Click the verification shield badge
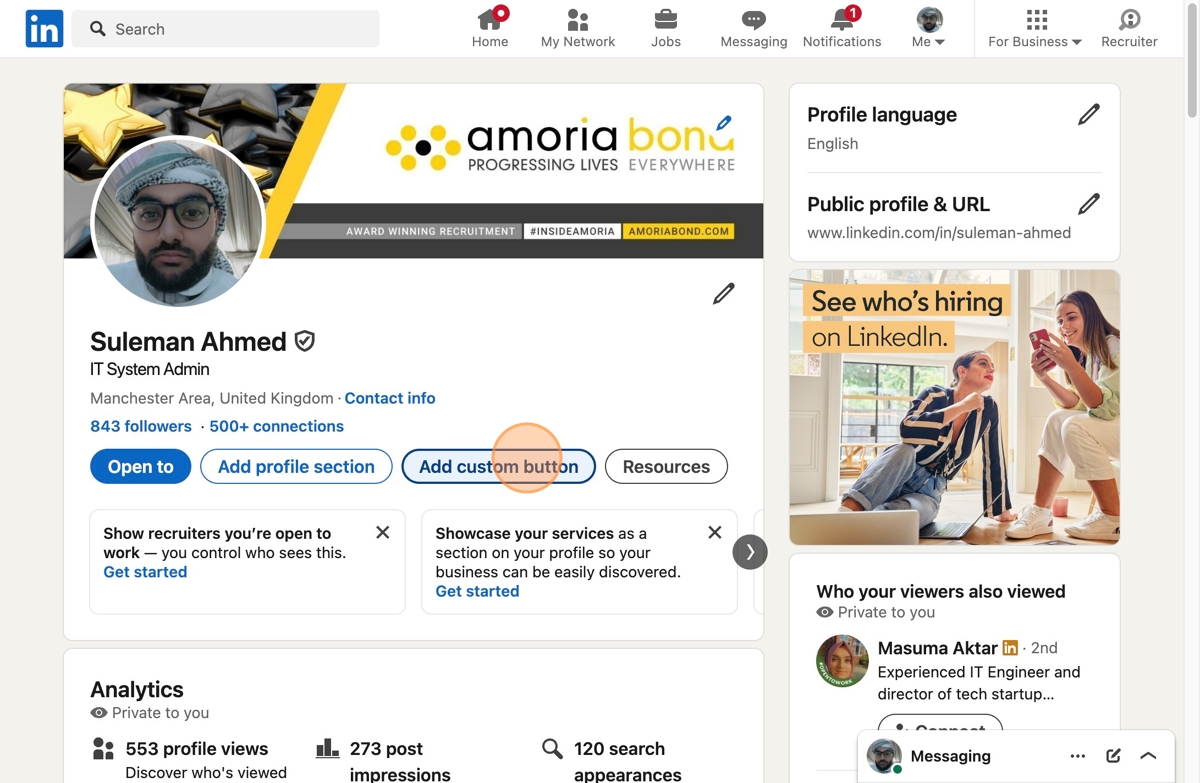This screenshot has width=1200, height=783. (x=305, y=341)
